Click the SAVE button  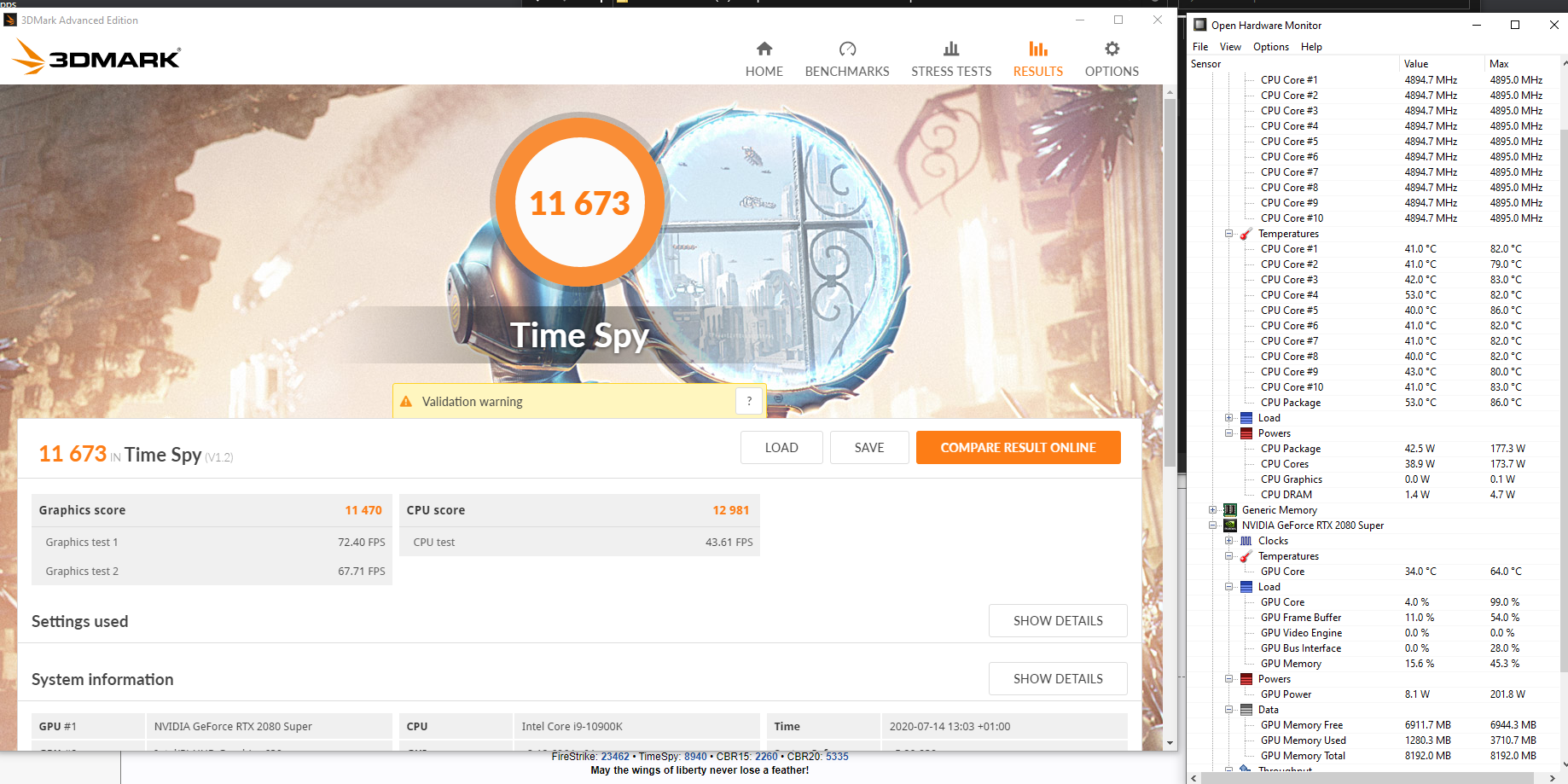(869, 447)
